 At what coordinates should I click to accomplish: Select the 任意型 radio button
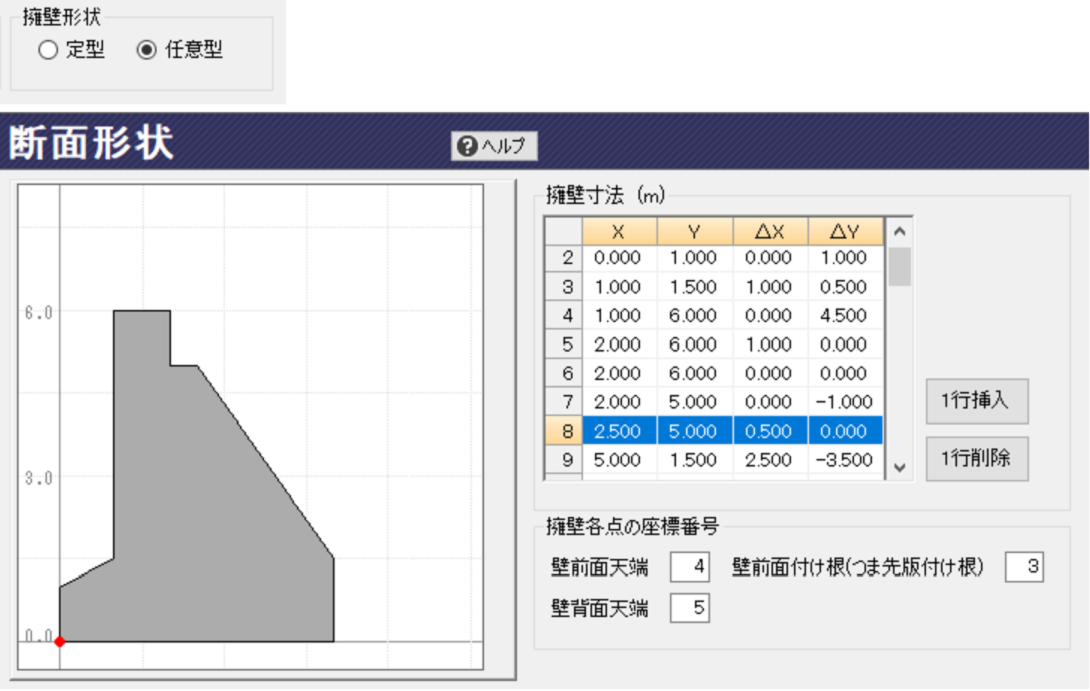coord(147,50)
